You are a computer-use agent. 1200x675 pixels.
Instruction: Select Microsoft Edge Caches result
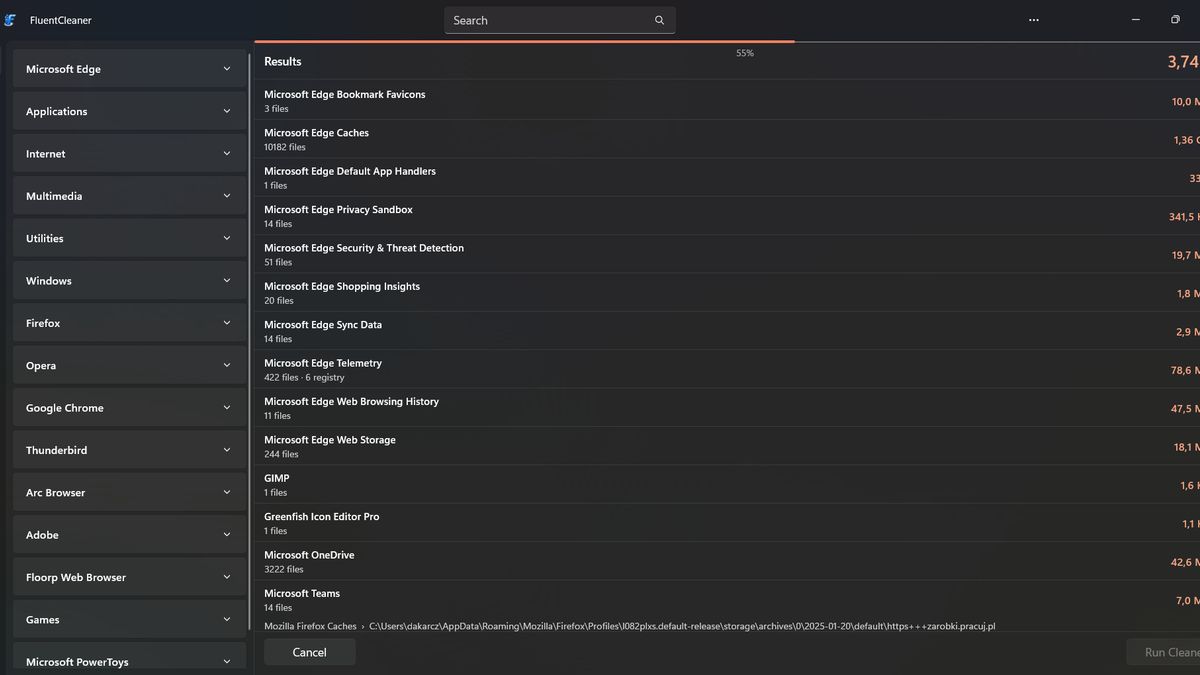tap(727, 139)
